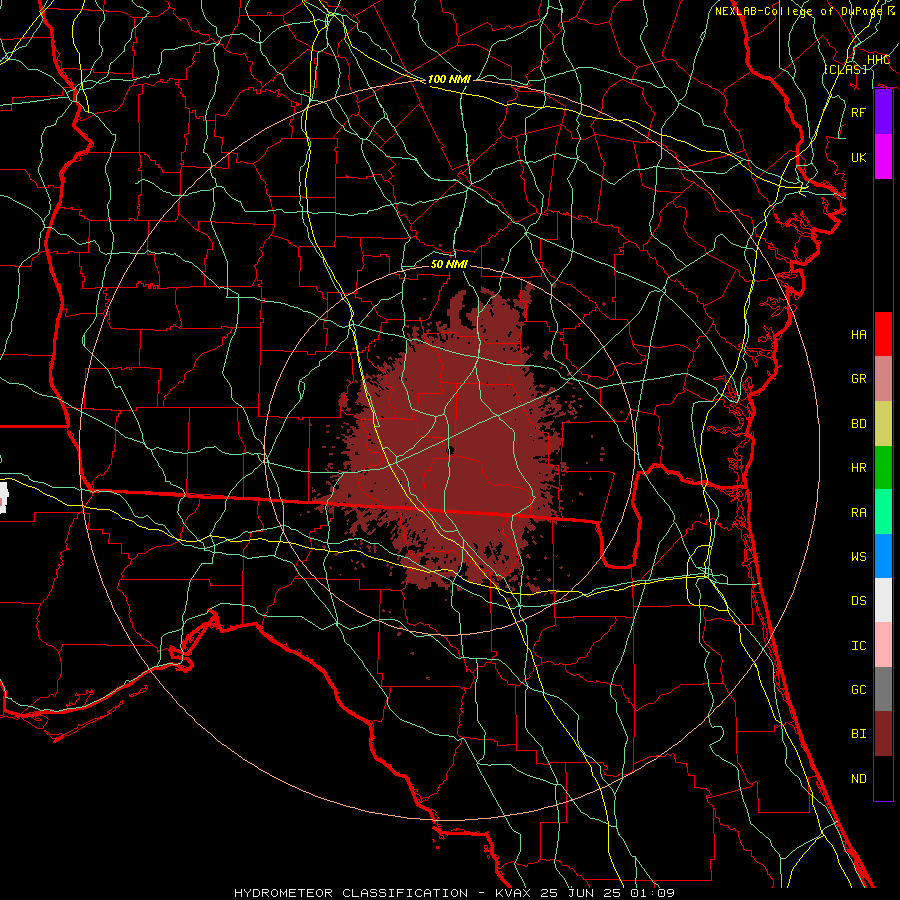Viewport: 900px width, 900px height.
Task: Click the radar site dot at map center
Action: 450,451
